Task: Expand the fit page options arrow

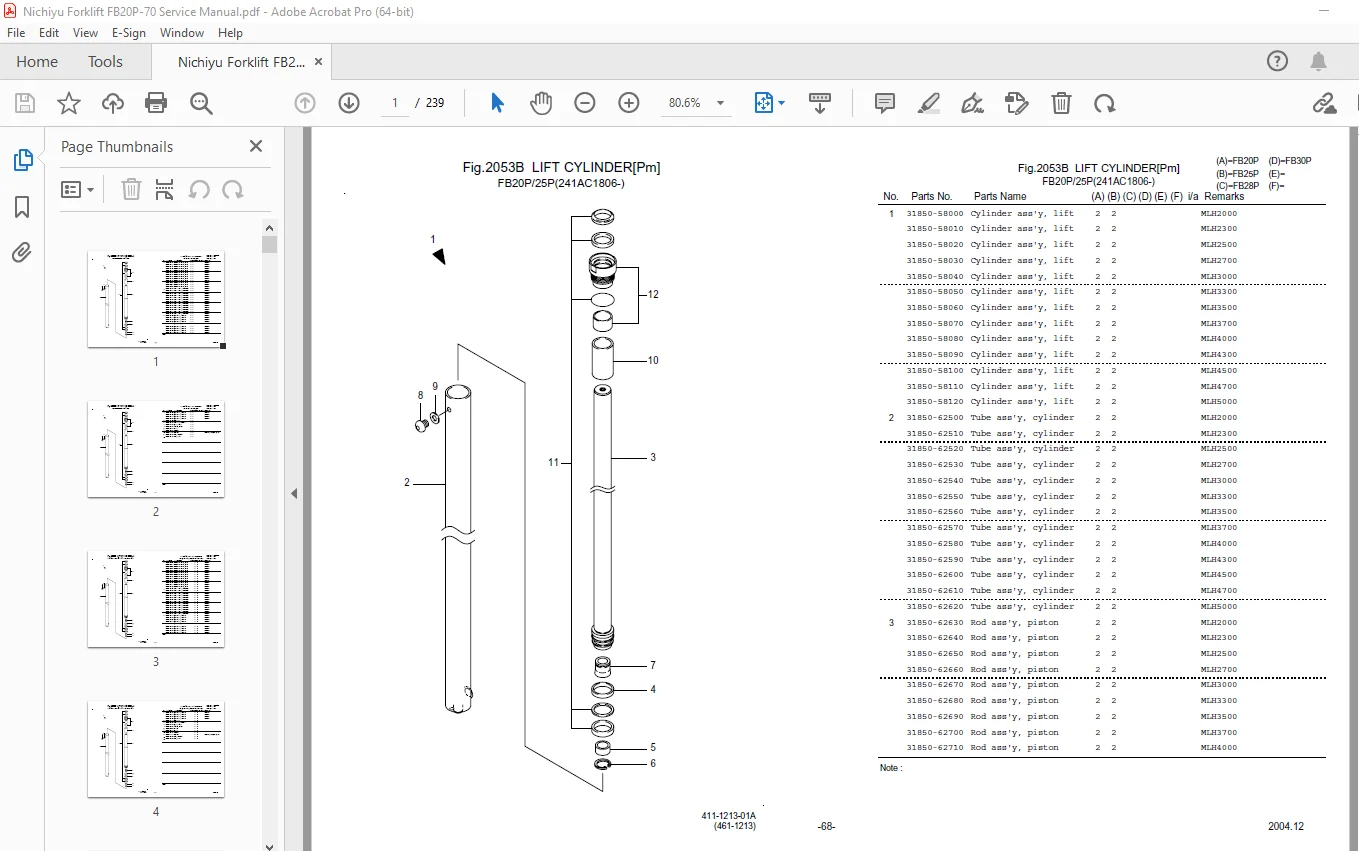Action: pos(782,103)
